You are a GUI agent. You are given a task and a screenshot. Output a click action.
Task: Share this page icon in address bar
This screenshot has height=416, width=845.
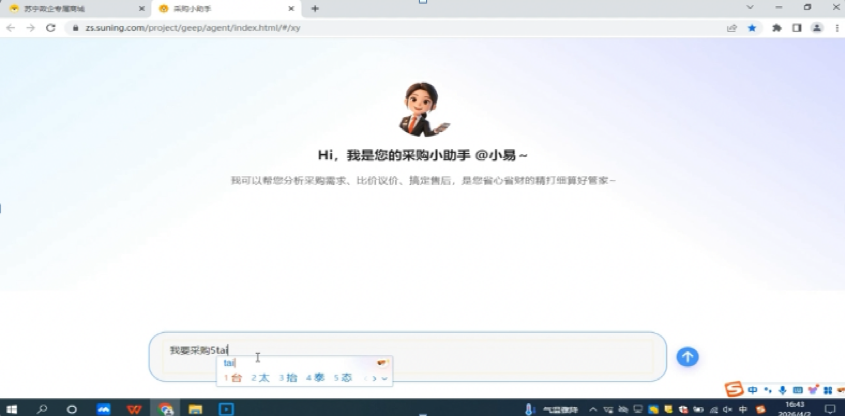point(732,28)
